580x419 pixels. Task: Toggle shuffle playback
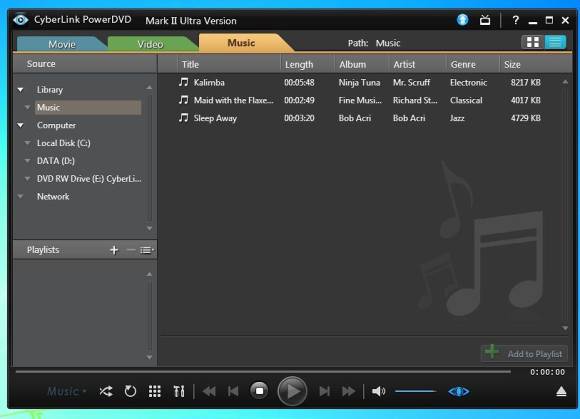pos(106,391)
